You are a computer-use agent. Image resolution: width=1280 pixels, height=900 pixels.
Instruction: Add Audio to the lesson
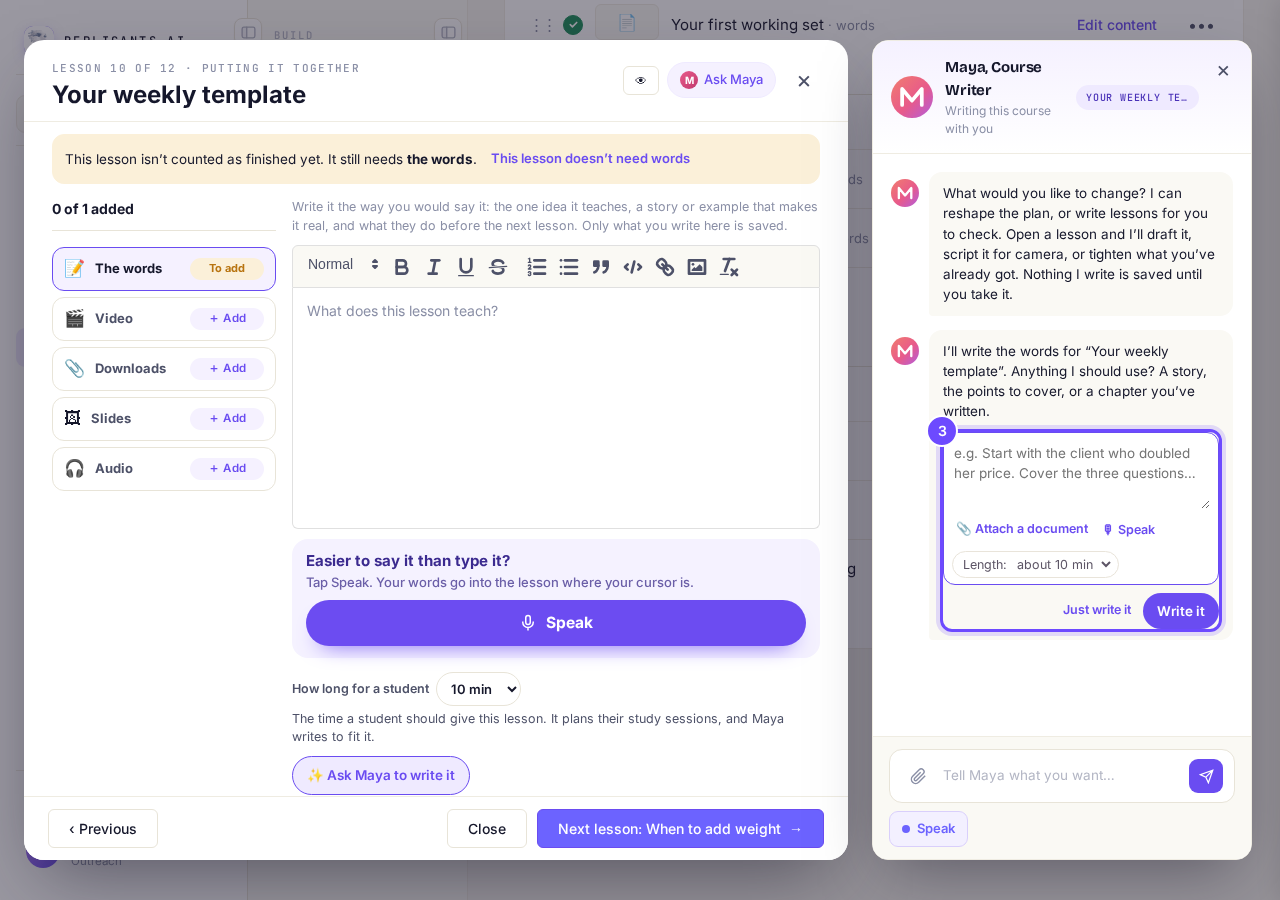(x=227, y=469)
